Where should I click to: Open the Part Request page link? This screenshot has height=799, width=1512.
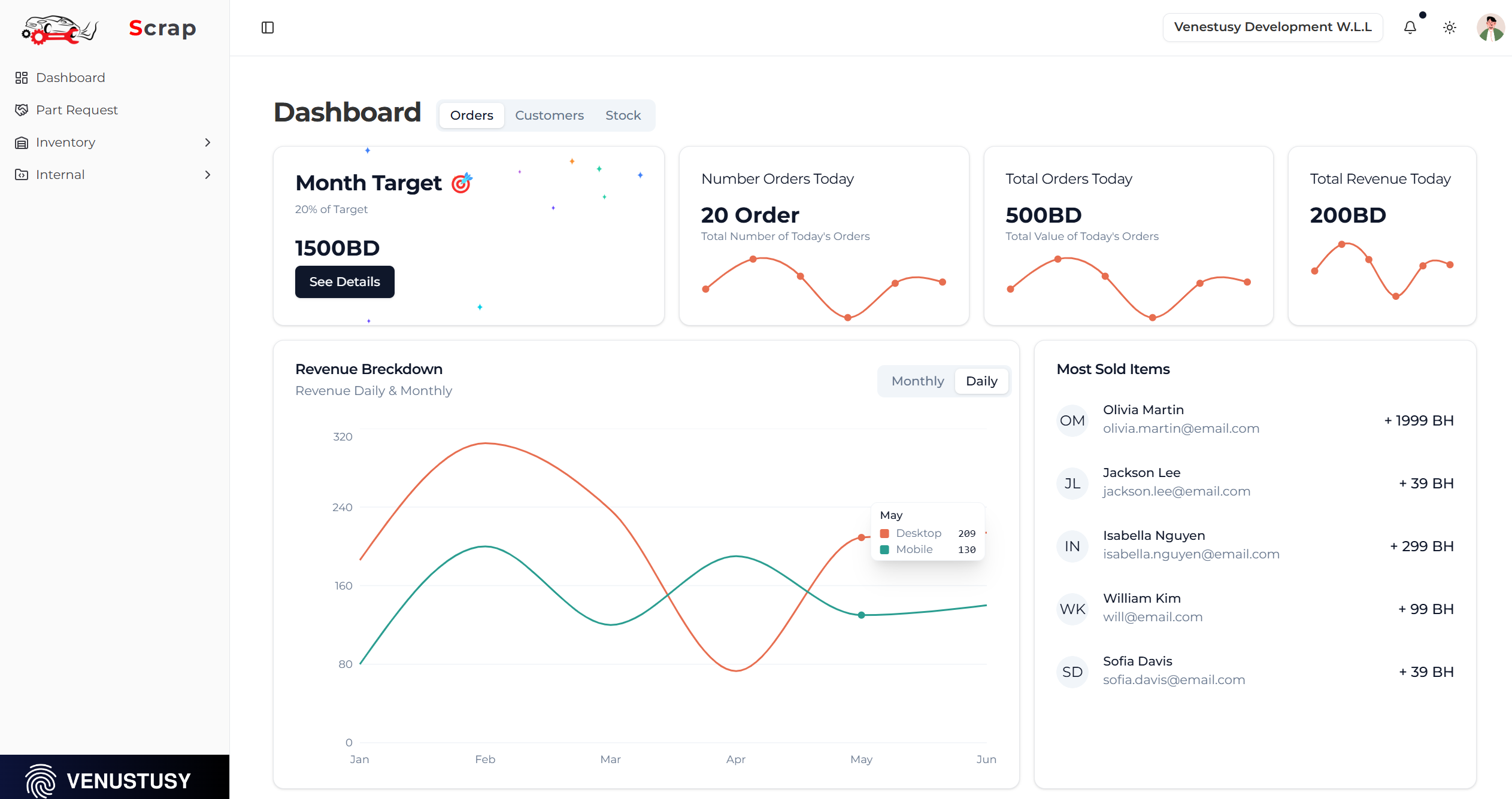[x=77, y=110]
